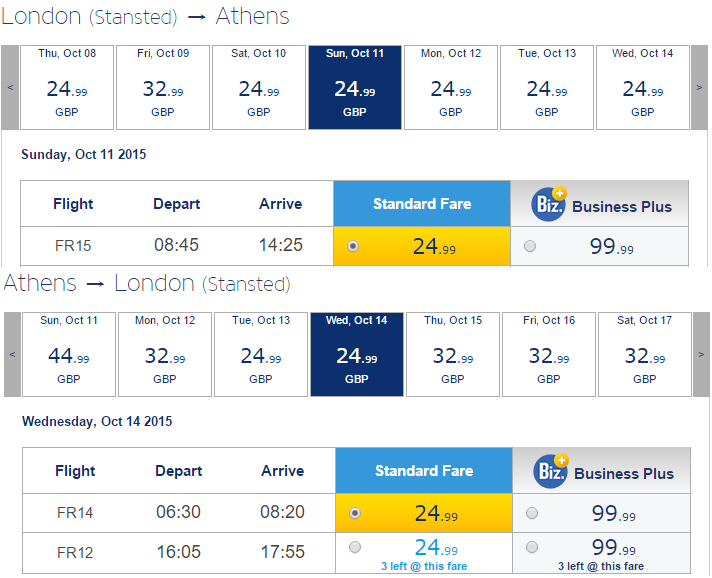Pick return date Sun, Oct 11 at 44.99
This screenshot has height=578, width=712.
coord(69,354)
